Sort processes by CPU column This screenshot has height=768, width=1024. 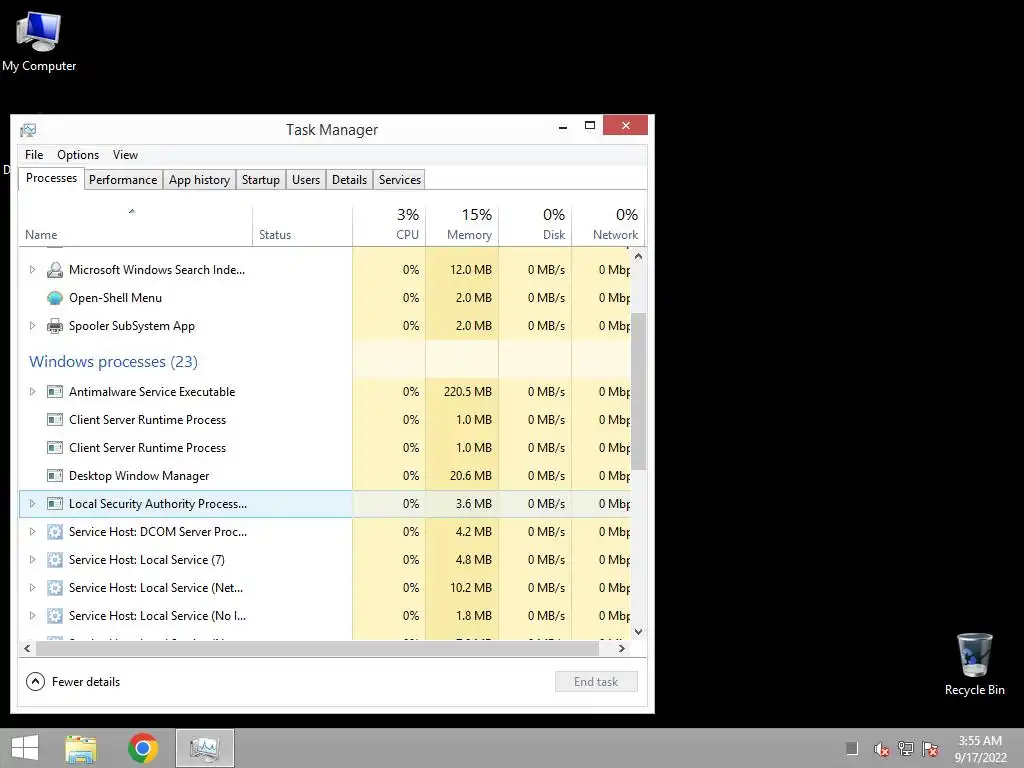389,225
